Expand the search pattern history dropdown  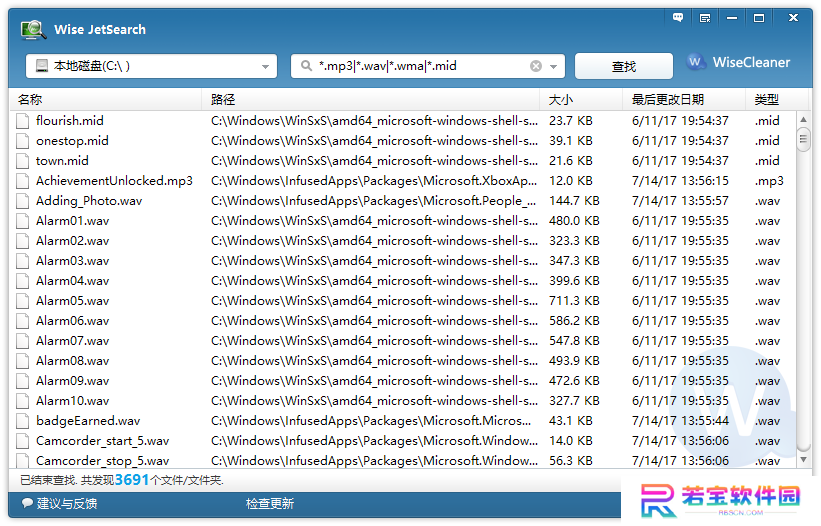click(x=553, y=66)
